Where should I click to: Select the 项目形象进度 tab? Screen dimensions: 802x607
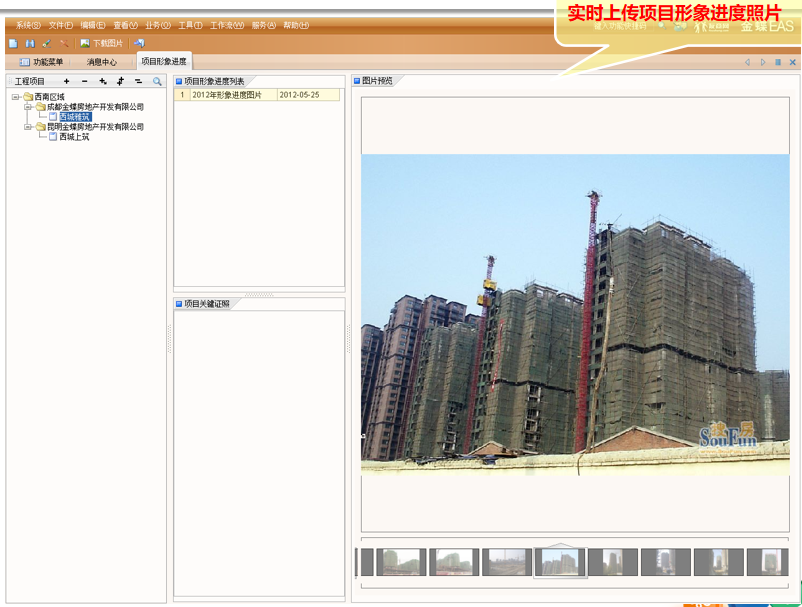click(164, 61)
